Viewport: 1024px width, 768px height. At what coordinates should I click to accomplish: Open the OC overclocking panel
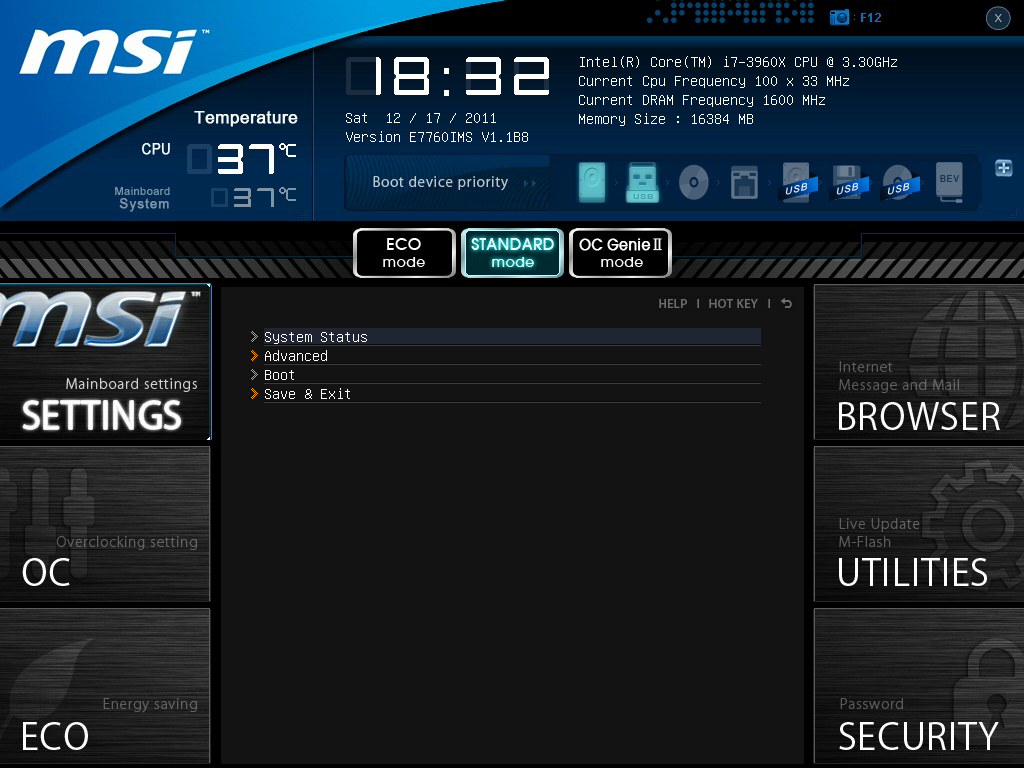(x=105, y=524)
